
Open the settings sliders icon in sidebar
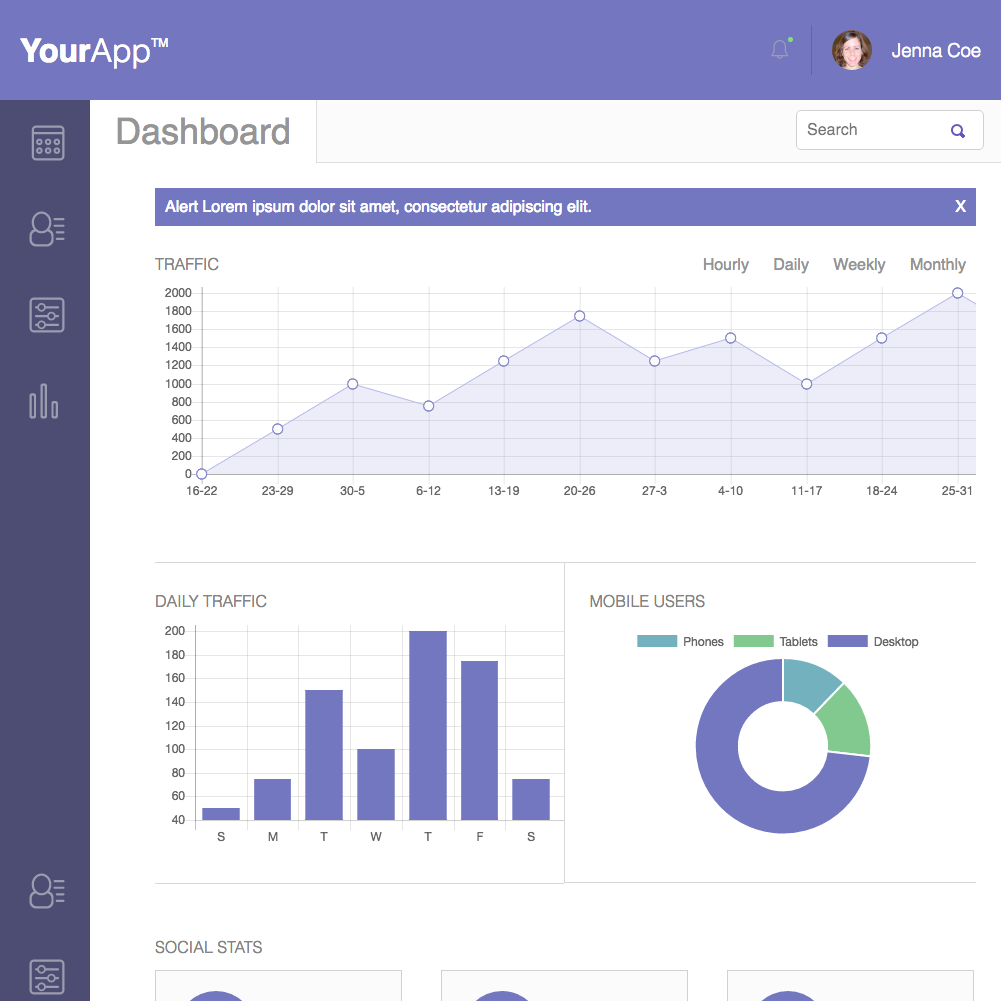(47, 315)
